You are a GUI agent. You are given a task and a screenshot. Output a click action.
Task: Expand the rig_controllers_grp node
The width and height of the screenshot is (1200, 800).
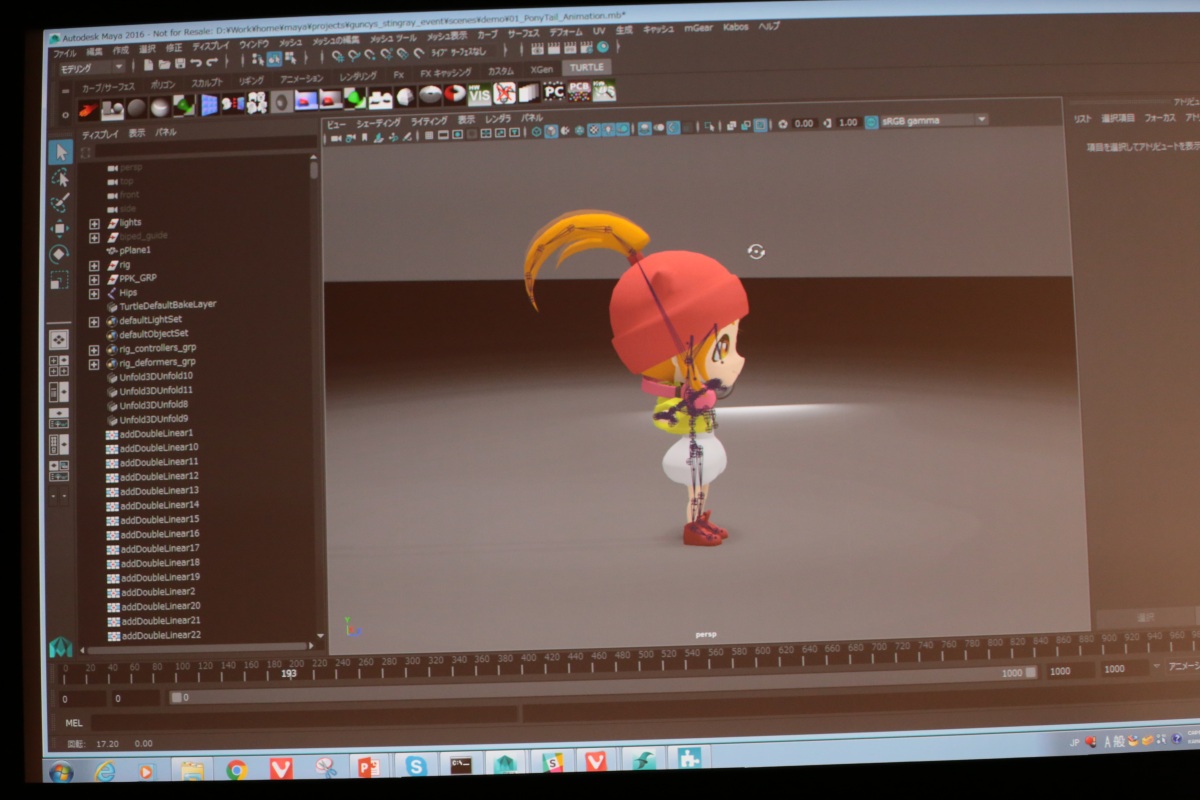(x=94, y=350)
